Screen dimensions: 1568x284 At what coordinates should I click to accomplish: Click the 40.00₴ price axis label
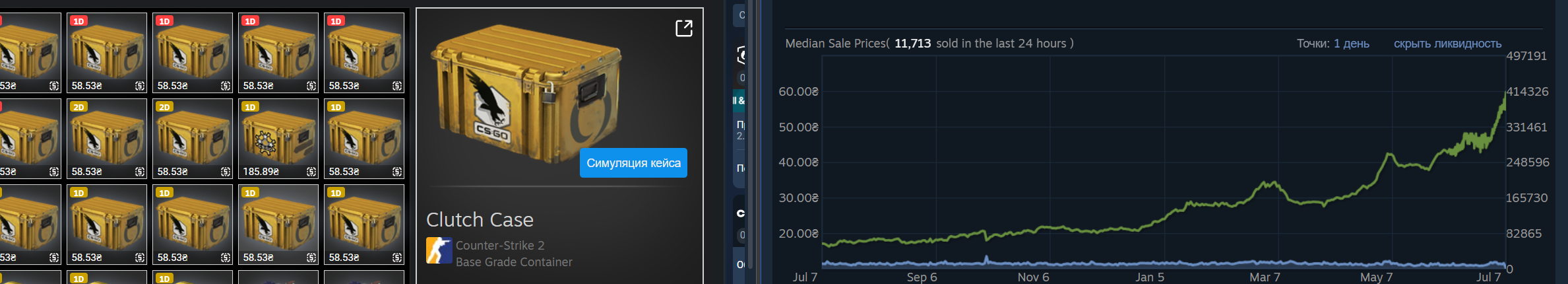[x=798, y=162]
